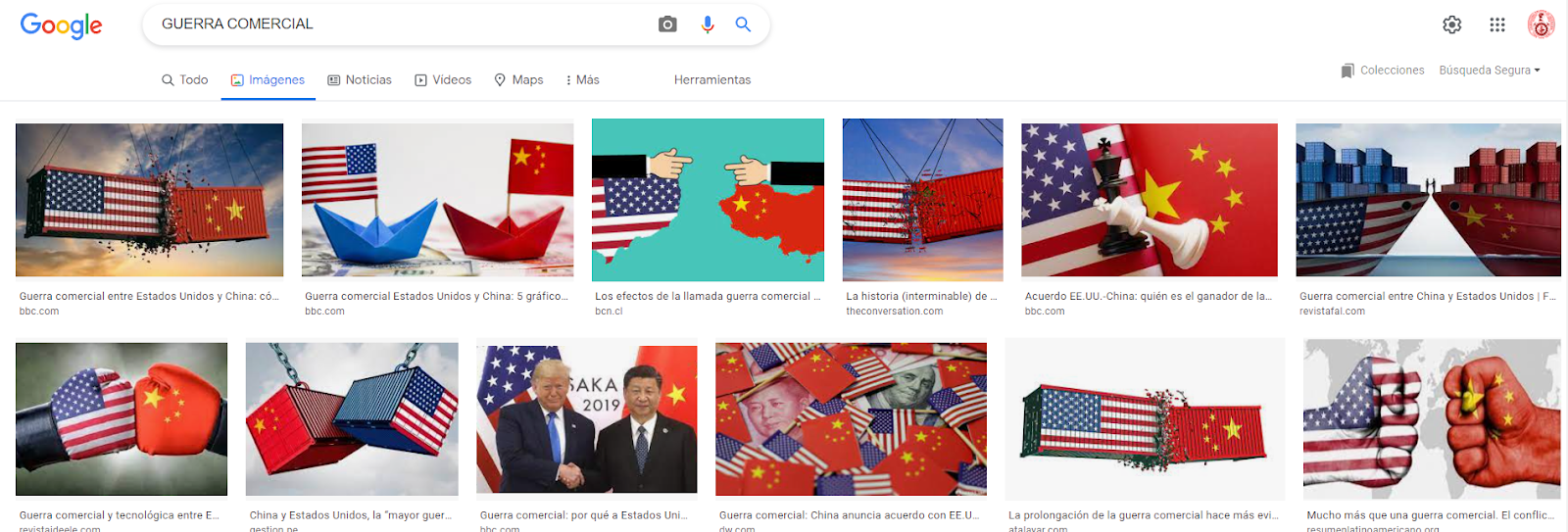1568x532 pixels.
Task: Switch to the Videos tab
Action: 443,80
